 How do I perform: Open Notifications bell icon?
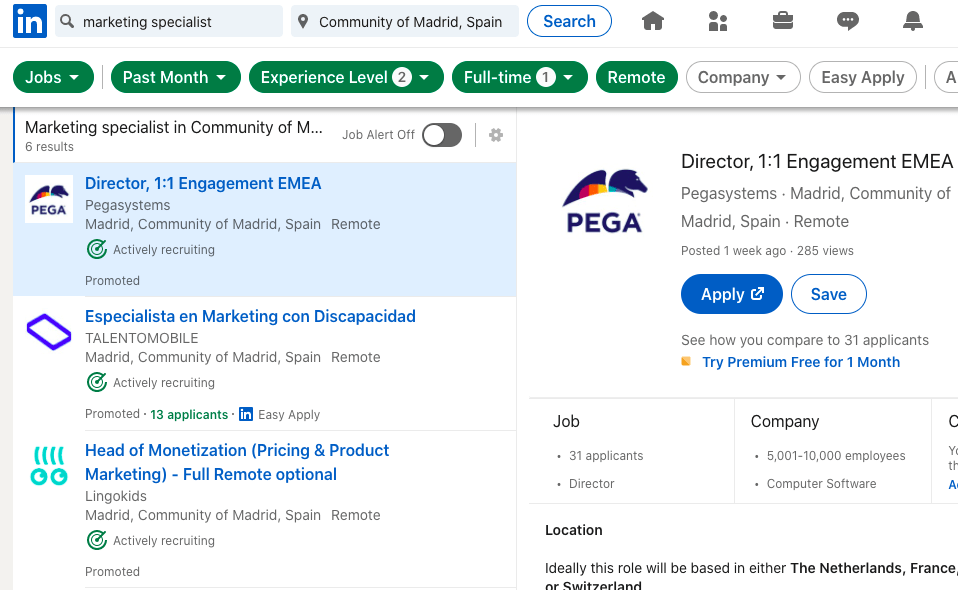tap(912, 21)
